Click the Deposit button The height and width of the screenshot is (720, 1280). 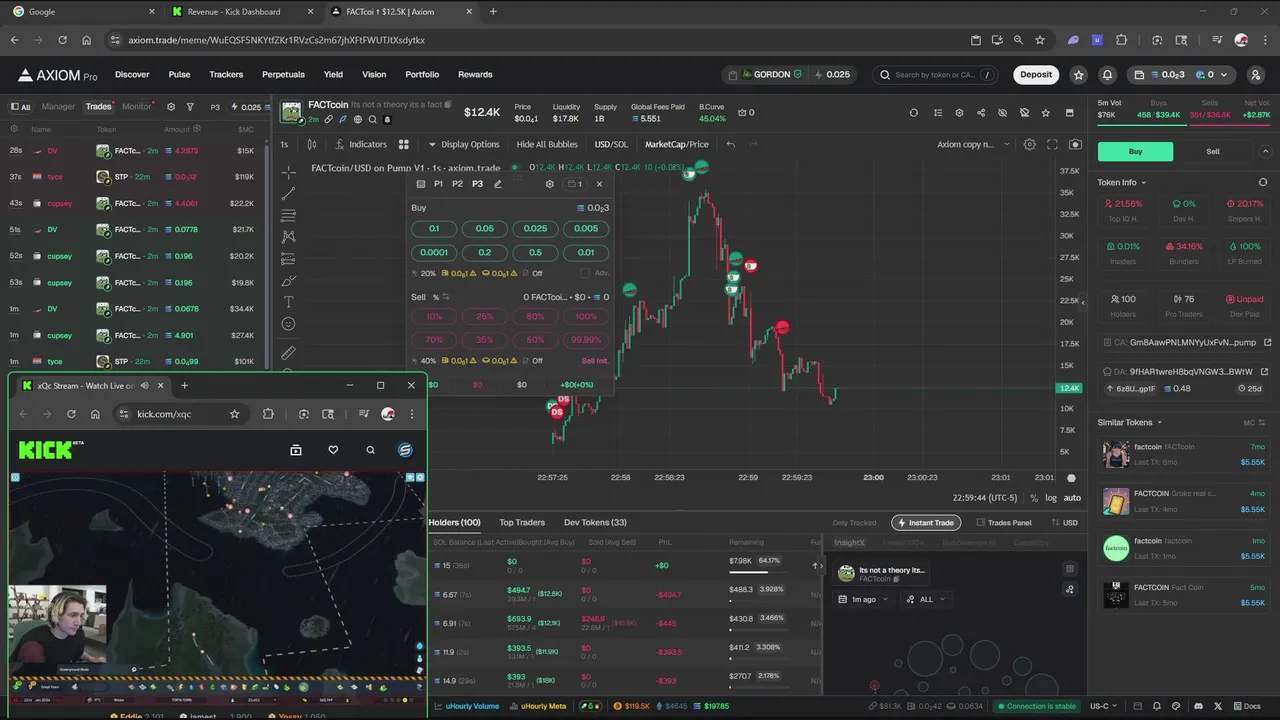pyautogui.click(x=1036, y=75)
